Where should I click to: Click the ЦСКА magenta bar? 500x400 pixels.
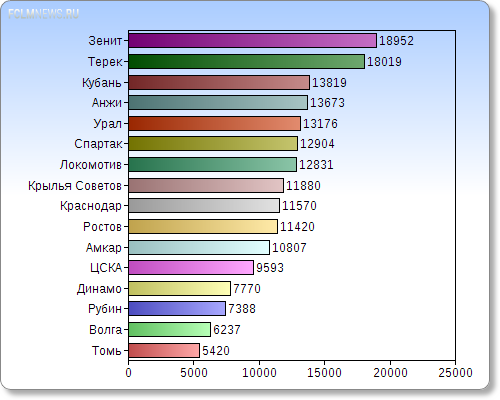191,268
